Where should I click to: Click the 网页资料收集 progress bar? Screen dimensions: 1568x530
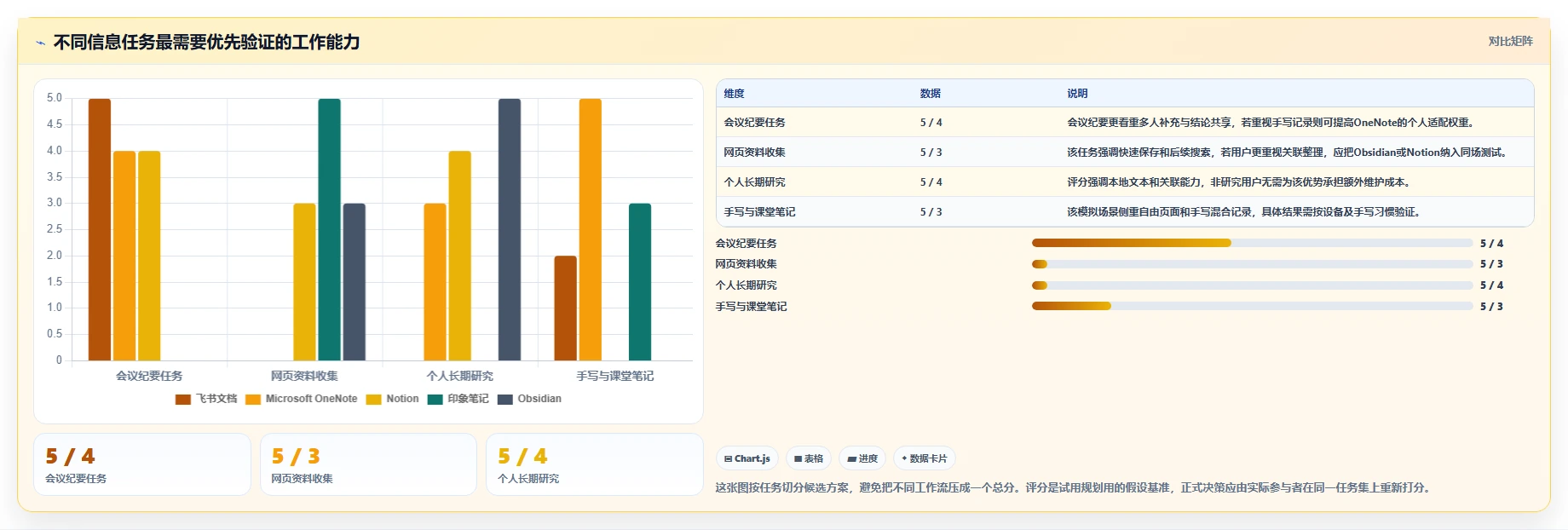pyautogui.click(x=1253, y=264)
